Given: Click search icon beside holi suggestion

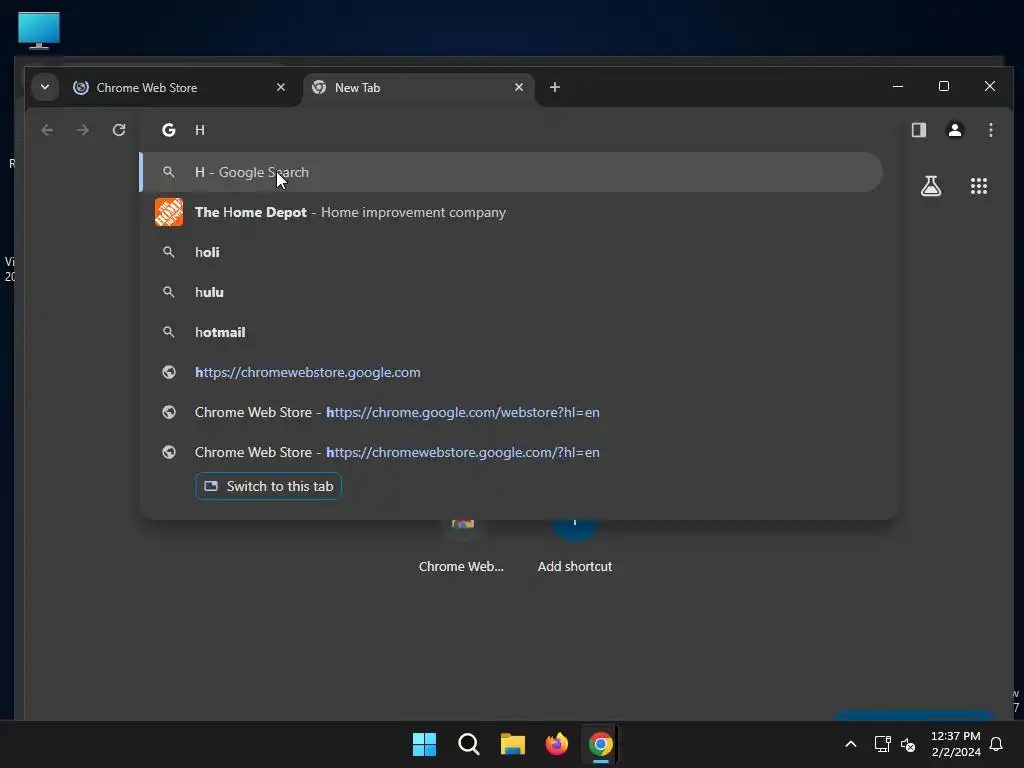Looking at the screenshot, I should click(x=168, y=252).
